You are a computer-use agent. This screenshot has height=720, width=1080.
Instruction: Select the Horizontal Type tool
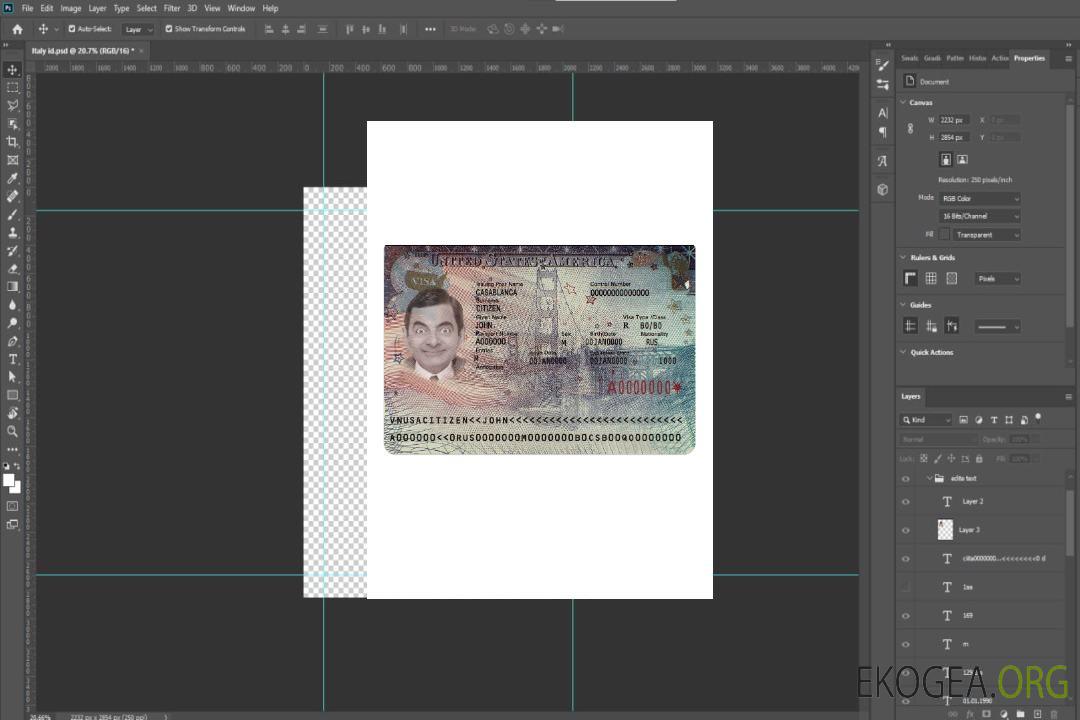pyautogui.click(x=13, y=358)
